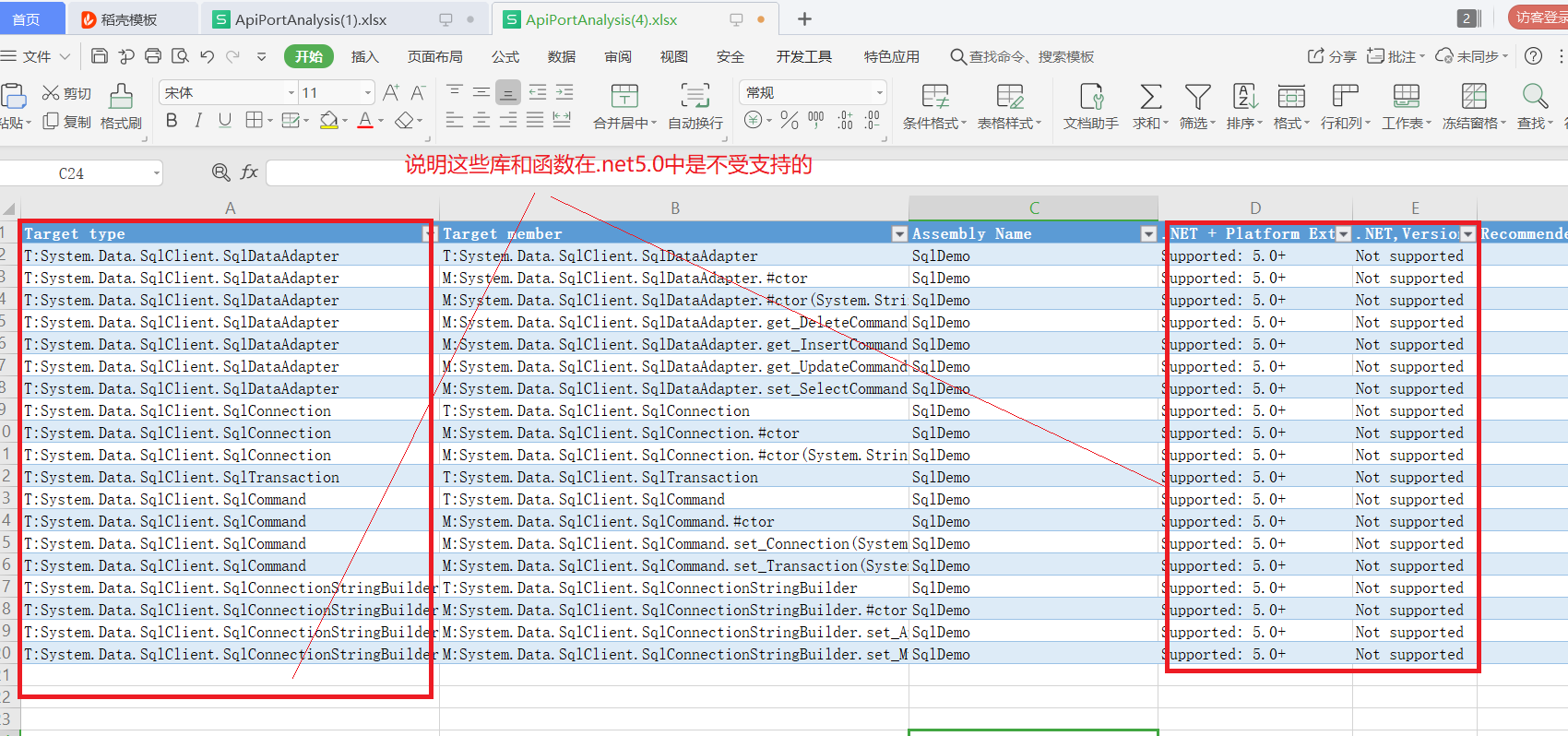Decrease font size with the A- icon
This screenshot has width=1568, height=736.
[x=418, y=92]
